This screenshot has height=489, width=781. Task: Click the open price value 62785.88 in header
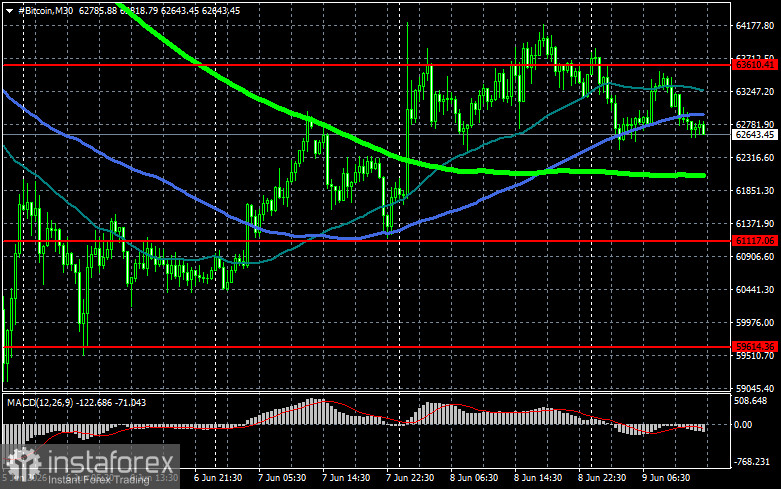click(x=98, y=10)
